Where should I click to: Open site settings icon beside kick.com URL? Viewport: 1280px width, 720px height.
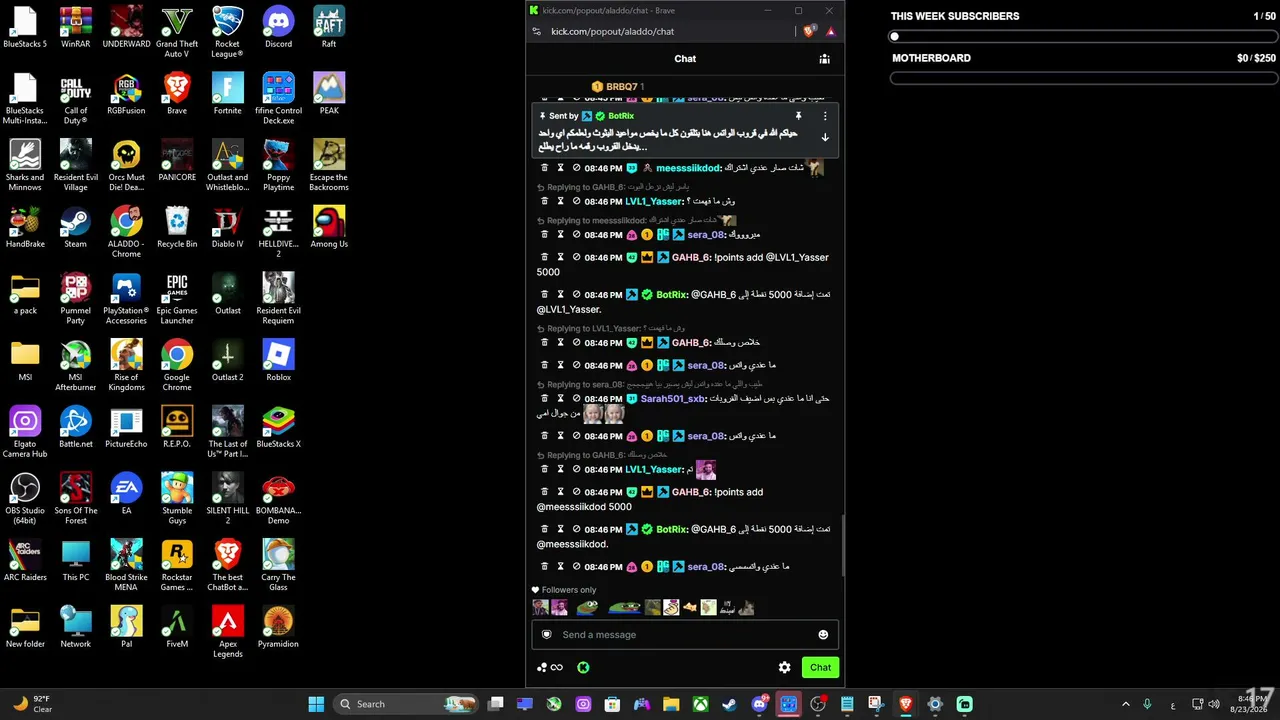click(x=537, y=31)
